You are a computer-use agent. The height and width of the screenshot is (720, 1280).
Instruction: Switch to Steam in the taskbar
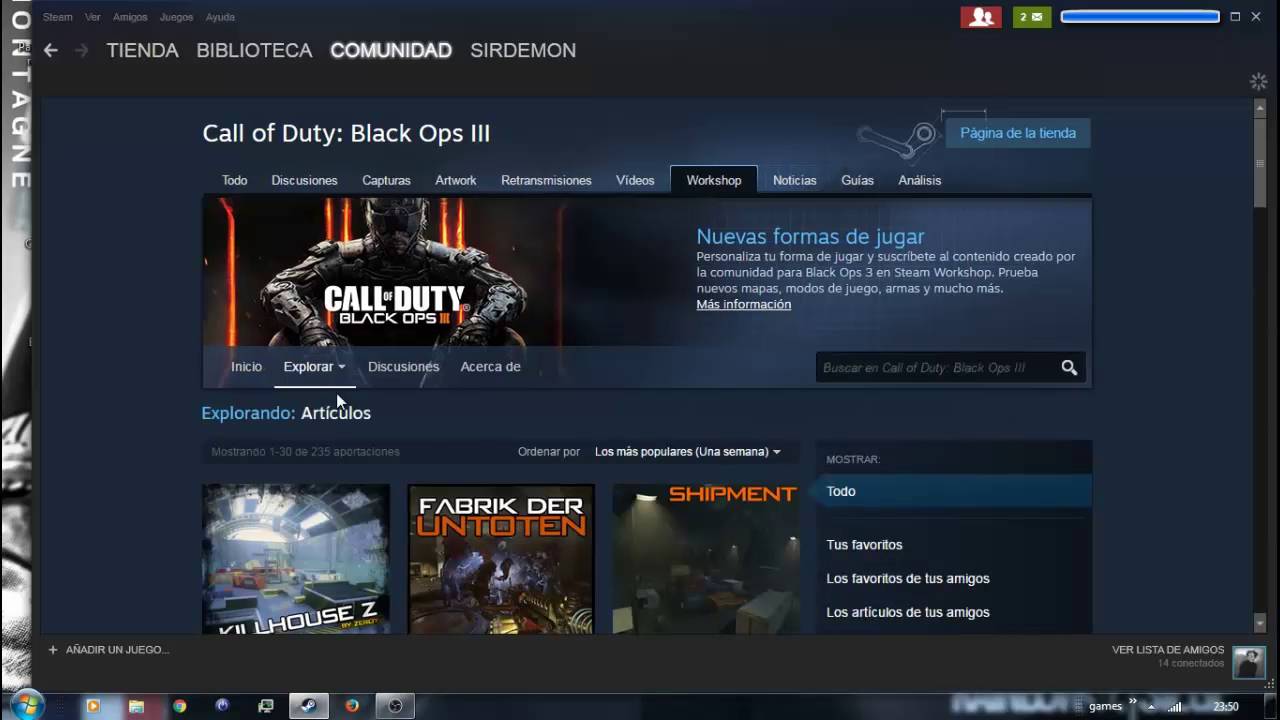[309, 706]
